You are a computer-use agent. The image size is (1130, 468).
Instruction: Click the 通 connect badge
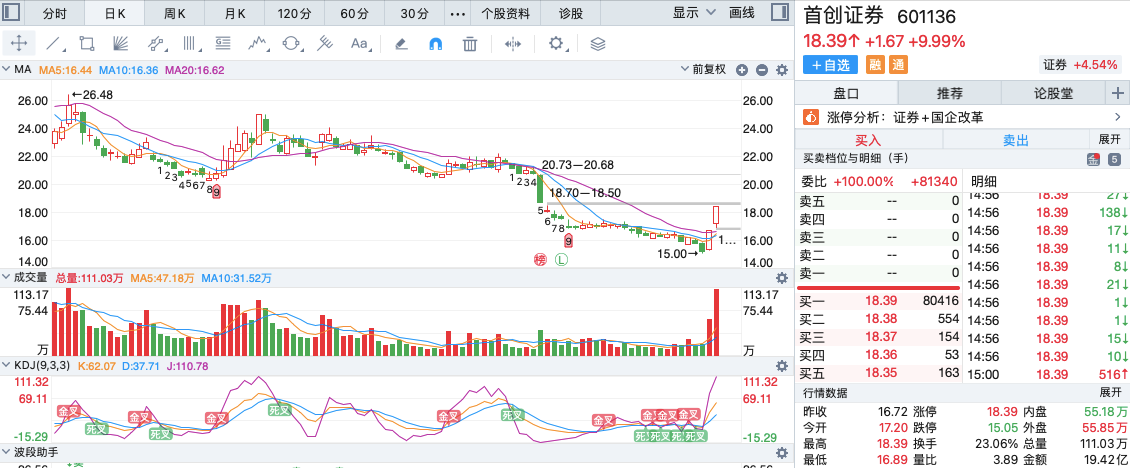coord(898,64)
